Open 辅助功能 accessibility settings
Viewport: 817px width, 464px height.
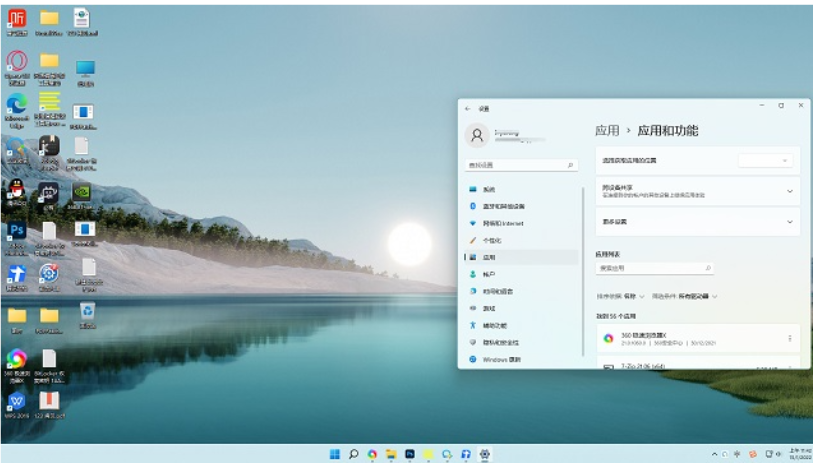click(x=495, y=325)
